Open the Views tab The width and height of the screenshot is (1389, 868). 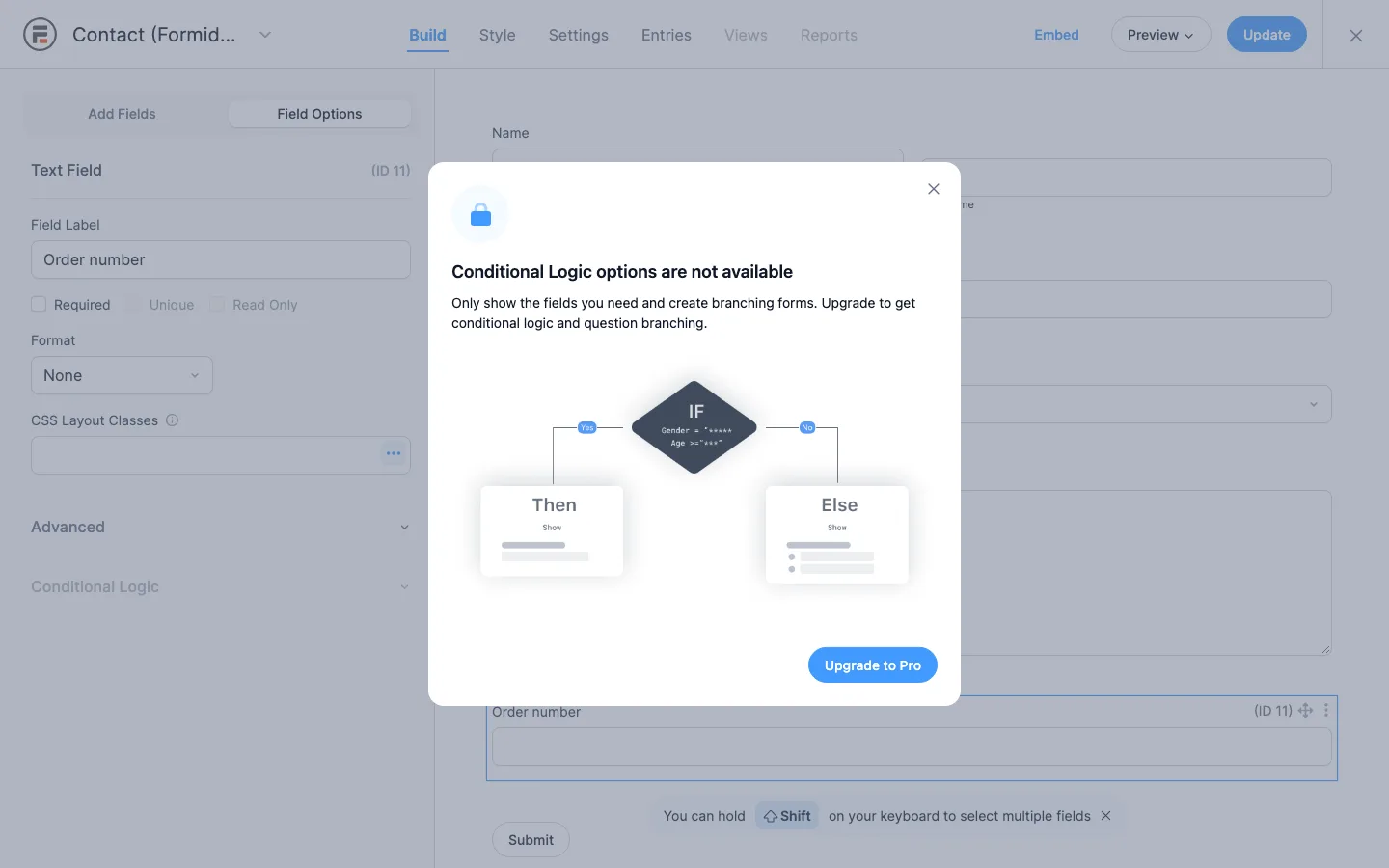(x=747, y=35)
